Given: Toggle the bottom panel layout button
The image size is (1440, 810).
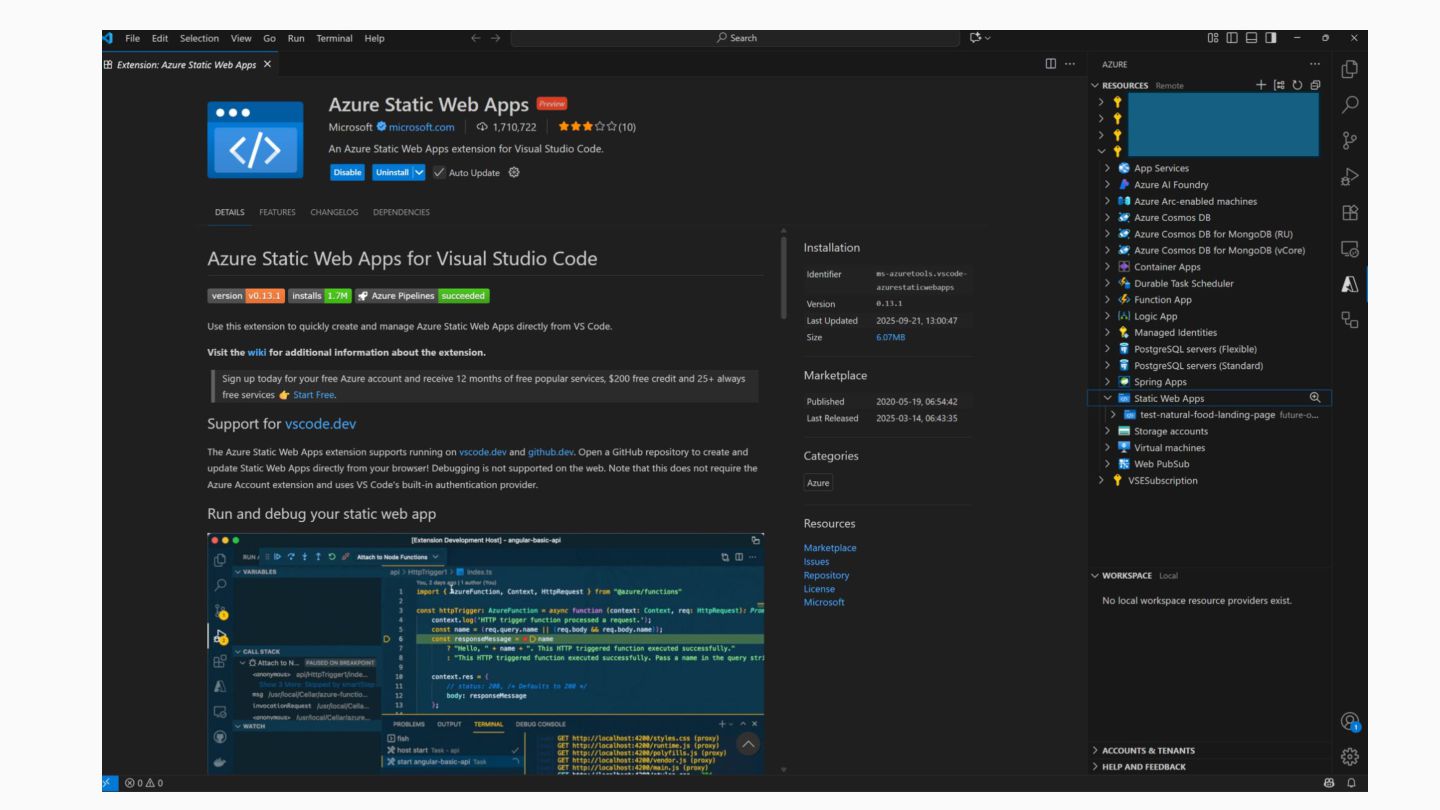Looking at the screenshot, I should pyautogui.click(x=1251, y=38).
